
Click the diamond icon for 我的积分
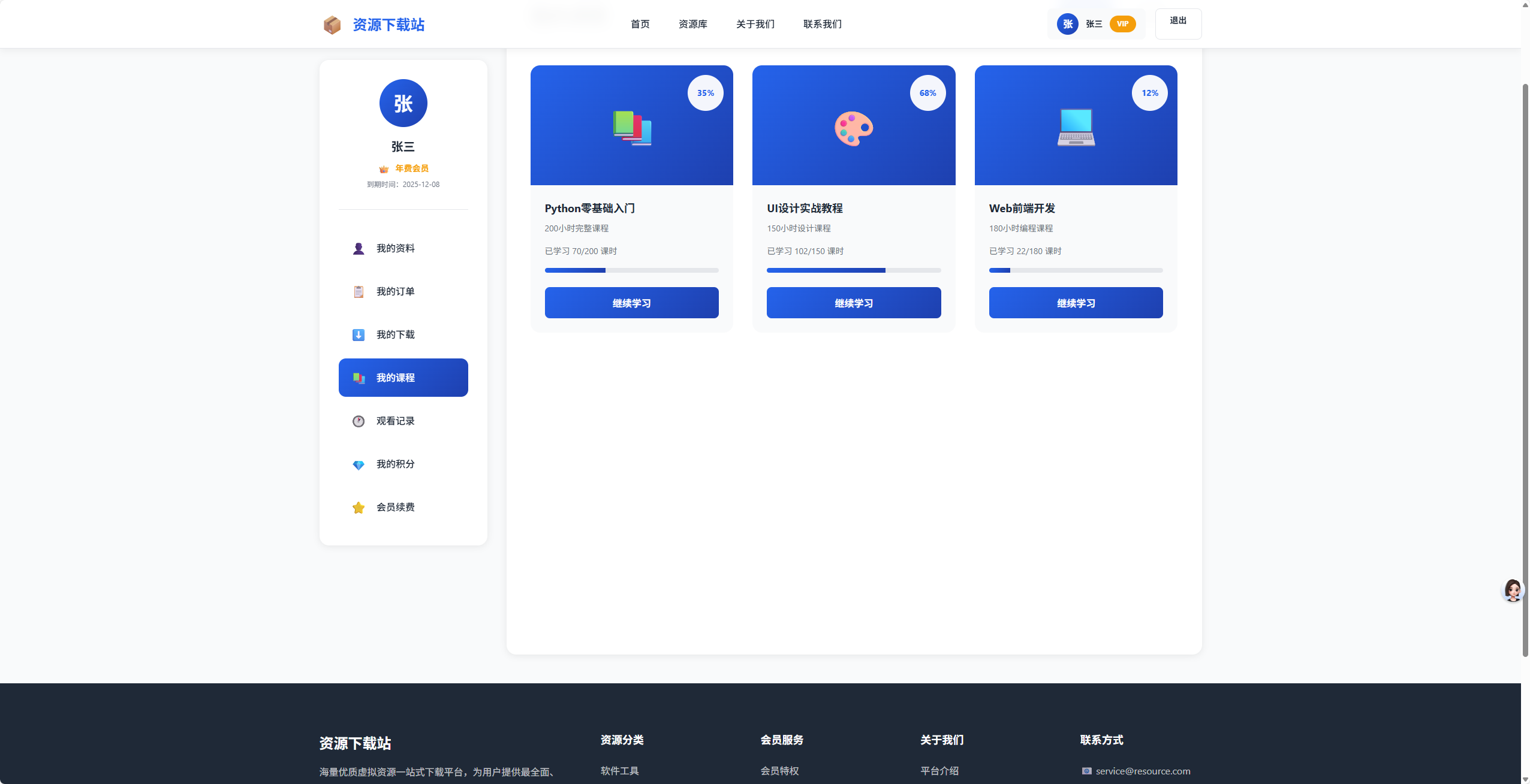click(x=359, y=465)
